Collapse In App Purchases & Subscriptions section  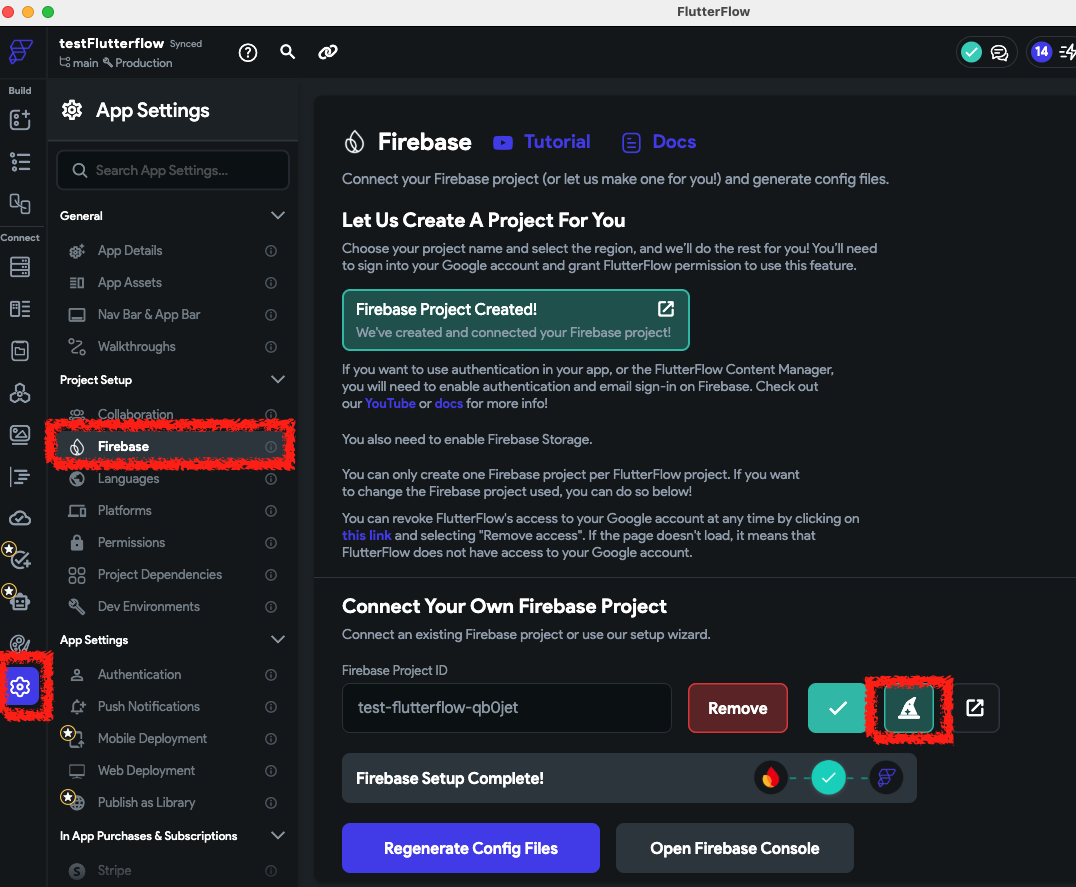coord(277,836)
